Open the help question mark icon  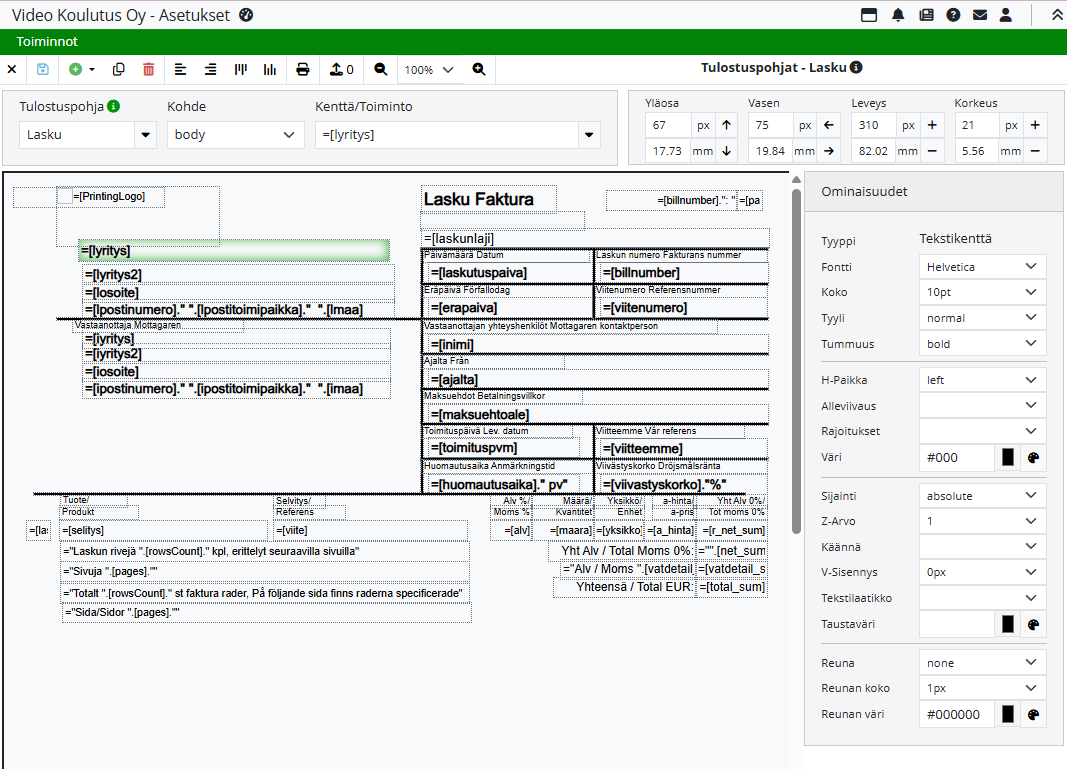pos(953,15)
